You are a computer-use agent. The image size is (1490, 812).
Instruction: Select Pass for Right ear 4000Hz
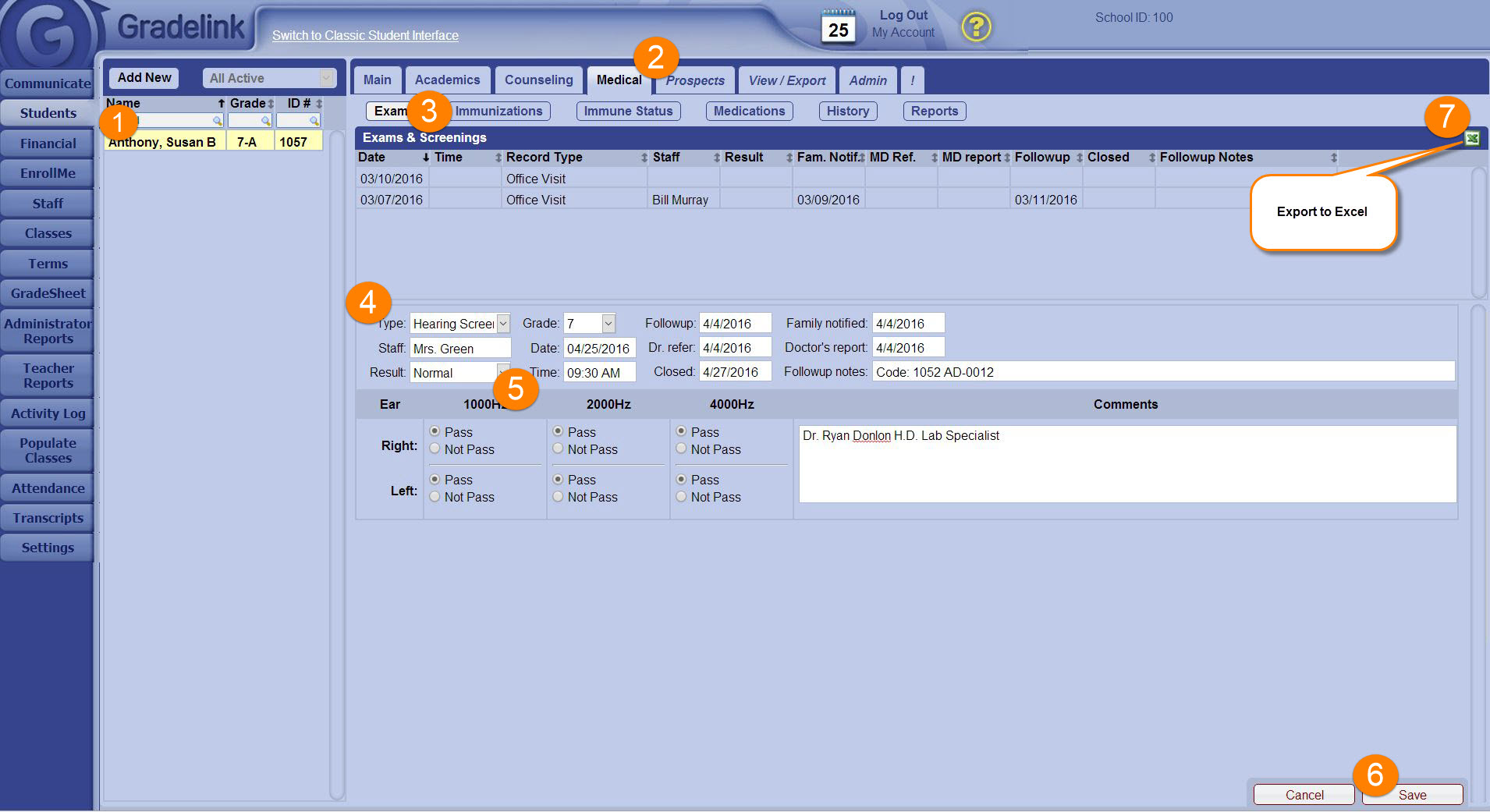point(682,431)
